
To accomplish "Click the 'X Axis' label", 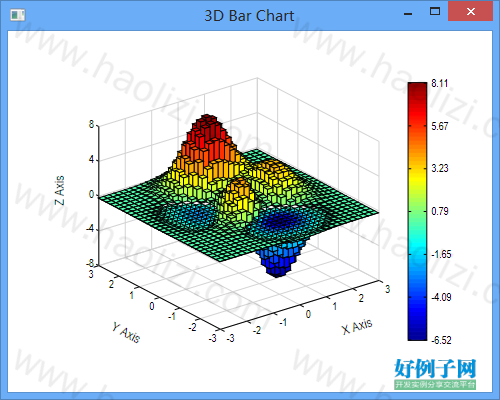I will 357,326.
